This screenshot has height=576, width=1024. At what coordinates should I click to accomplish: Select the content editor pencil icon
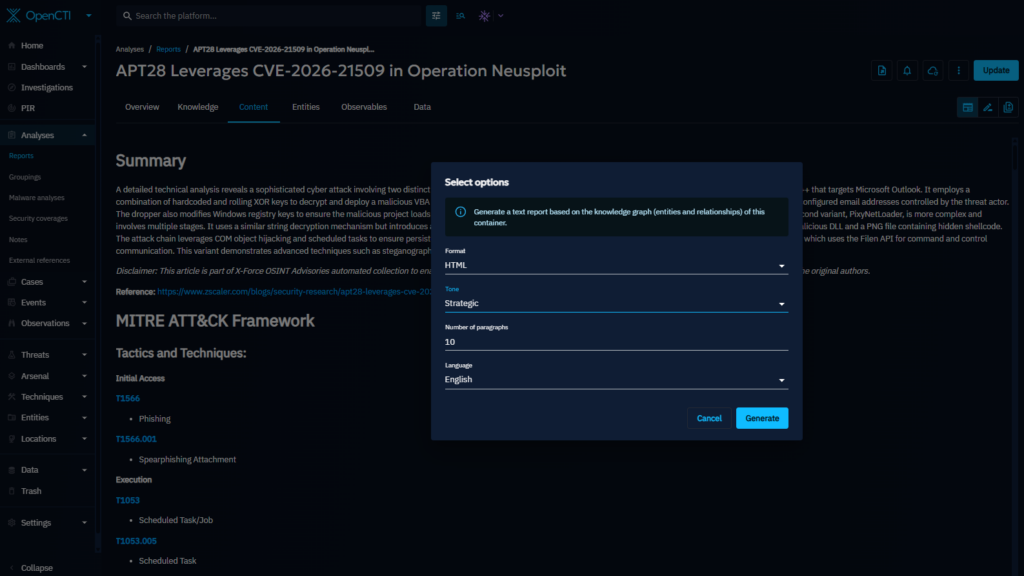[988, 108]
